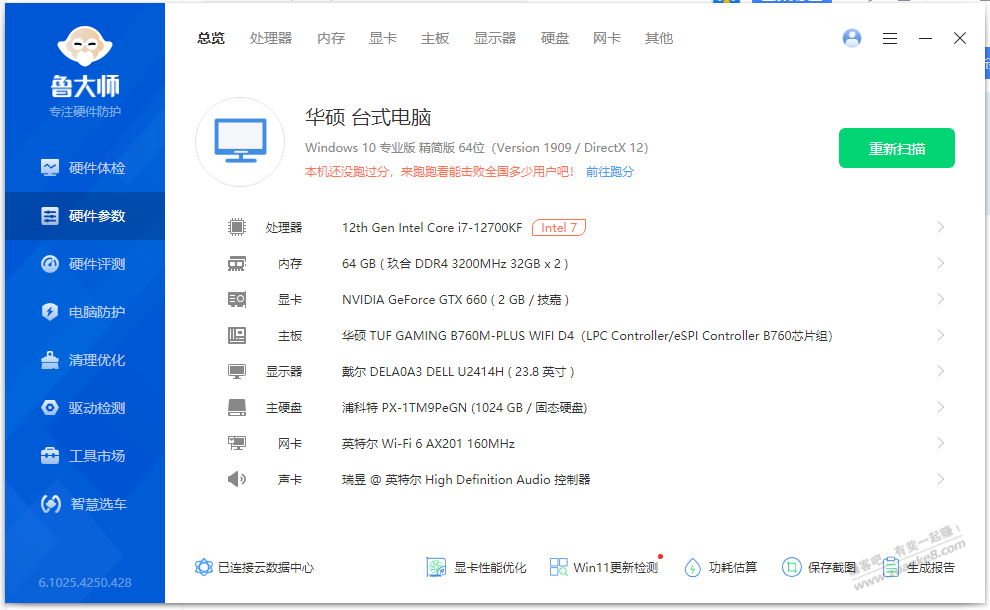990x610 pixels.
Task: Open the hamburger main menu
Action: 890,39
